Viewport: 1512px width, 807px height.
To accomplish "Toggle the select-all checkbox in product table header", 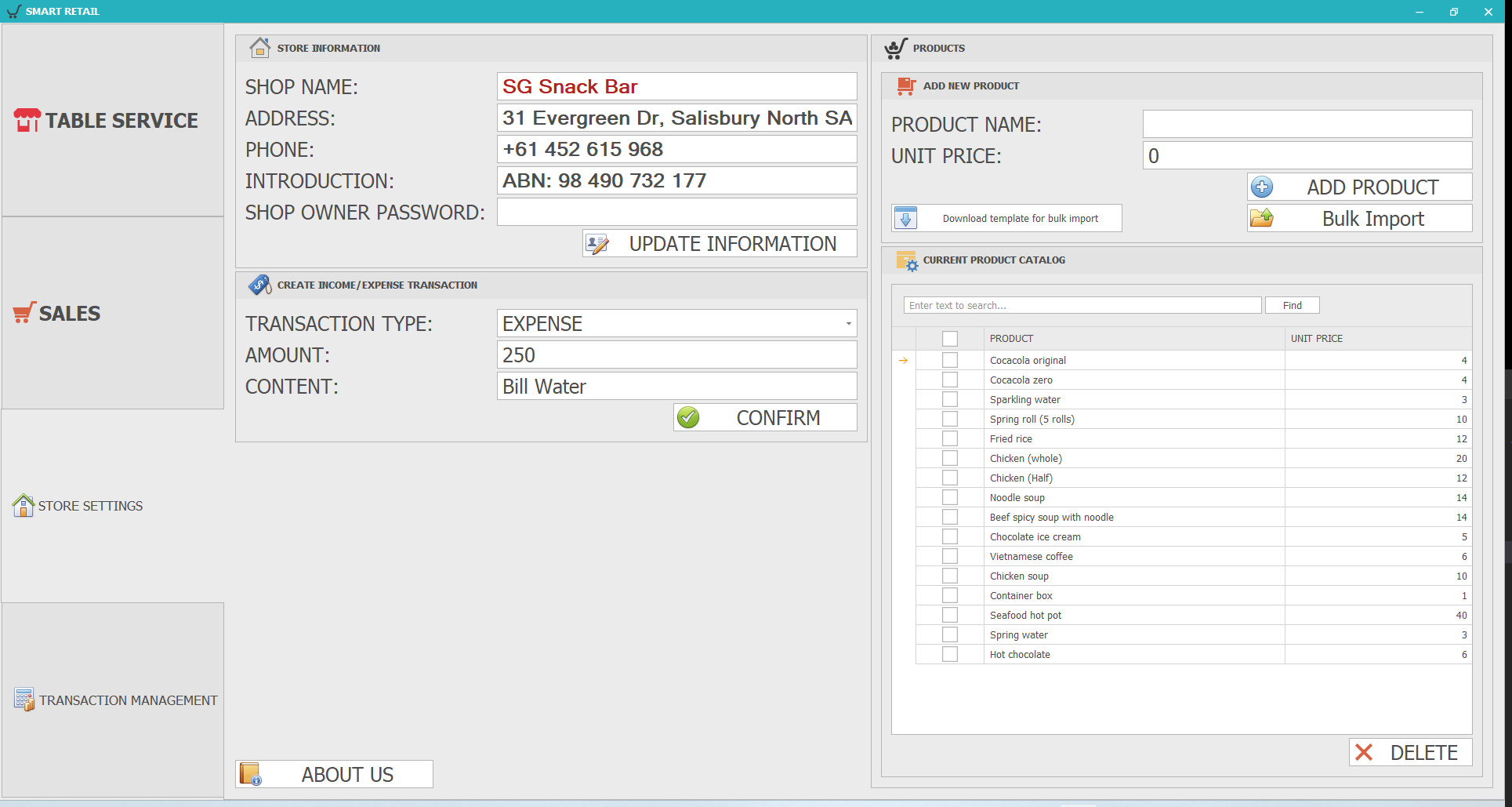I will click(950, 338).
